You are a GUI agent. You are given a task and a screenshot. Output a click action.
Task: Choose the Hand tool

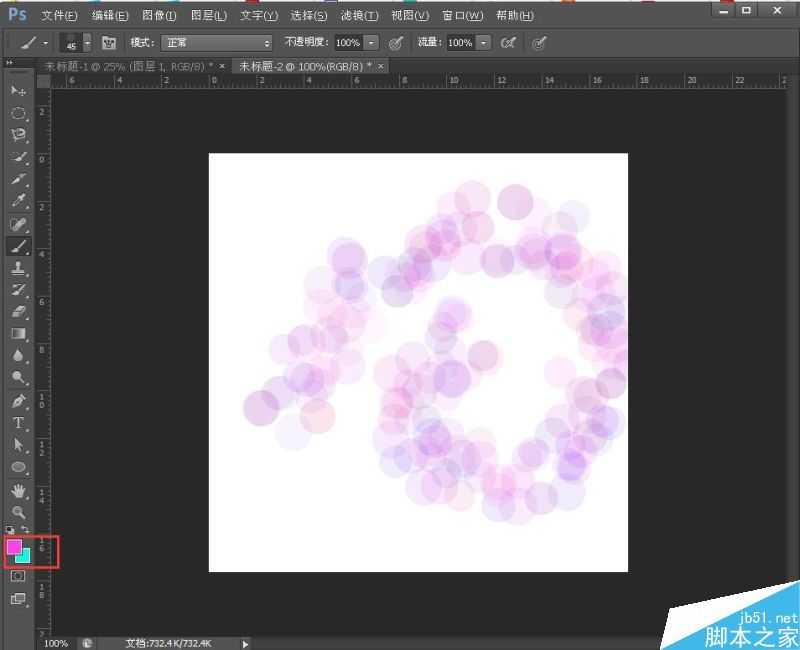(18, 490)
